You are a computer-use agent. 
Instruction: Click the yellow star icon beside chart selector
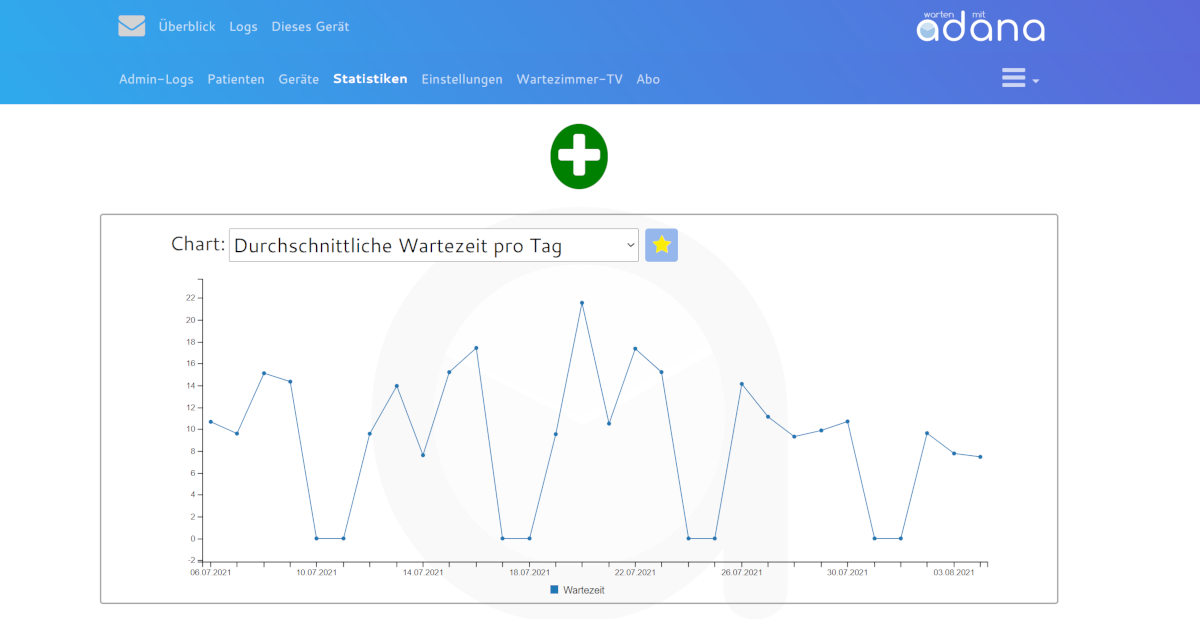tap(660, 244)
